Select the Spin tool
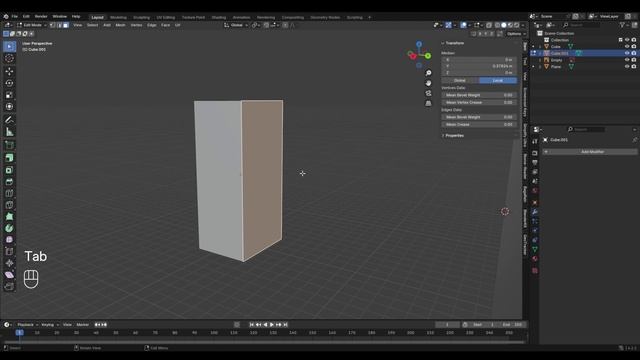 click(x=9, y=228)
